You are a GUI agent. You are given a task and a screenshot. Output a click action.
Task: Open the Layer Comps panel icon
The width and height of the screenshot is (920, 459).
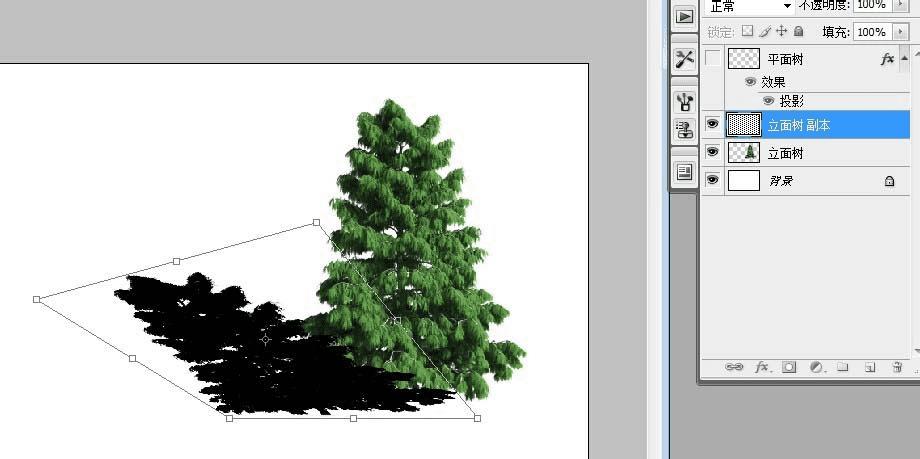pyautogui.click(x=684, y=171)
